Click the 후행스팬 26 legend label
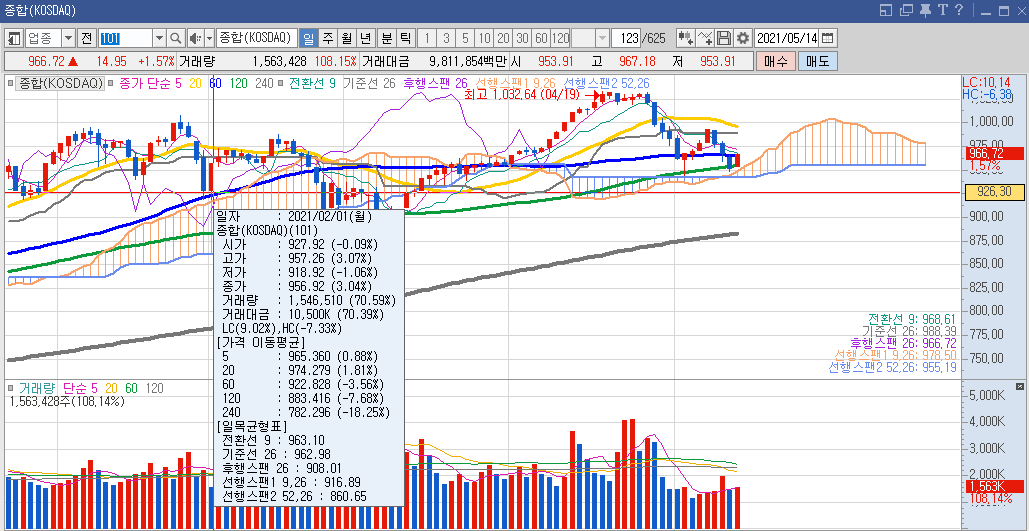The image size is (1029, 531). 434,83
